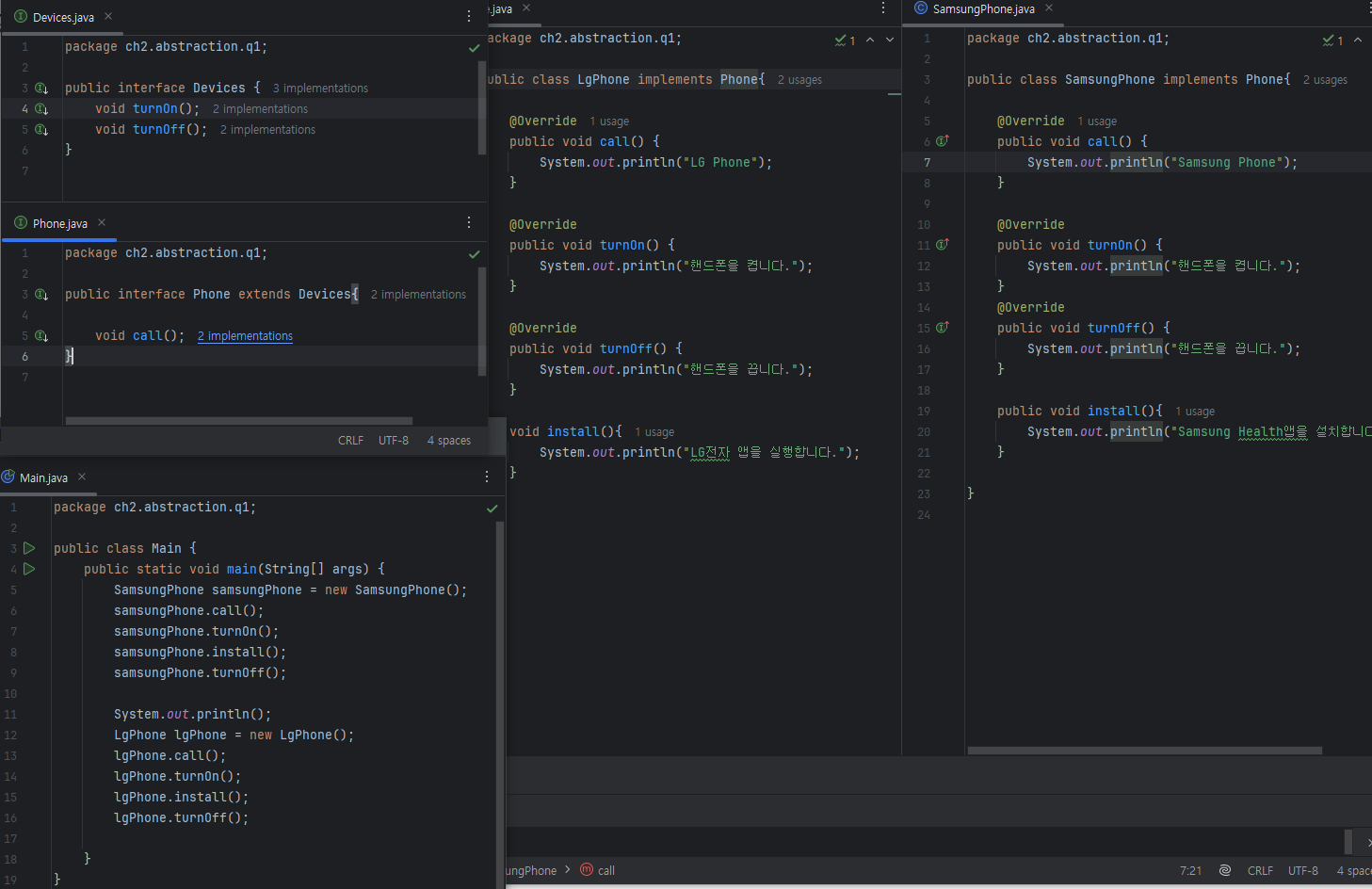Viewport: 1372px width, 889px height.
Task: Click 2 usages hint for LgPhone class
Action: coord(799,80)
